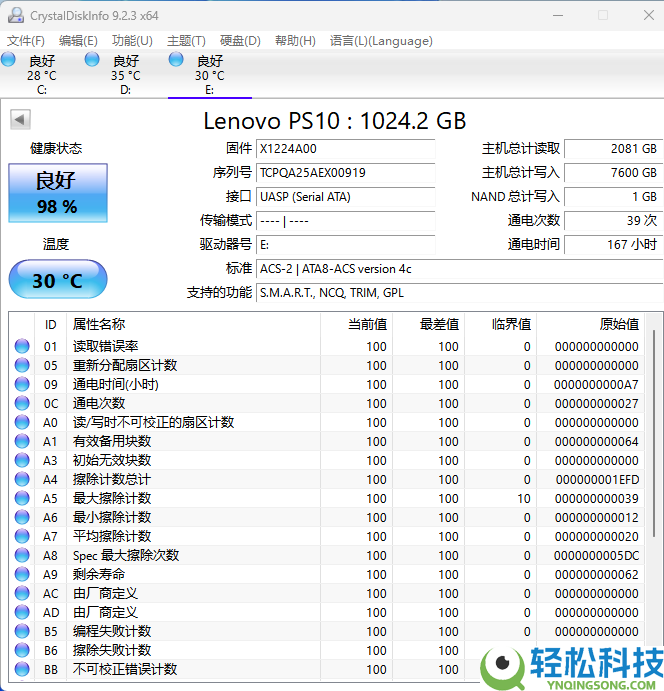
Task: Click status orb for attribute A5 最大擦除计数
Action: (x=22, y=498)
